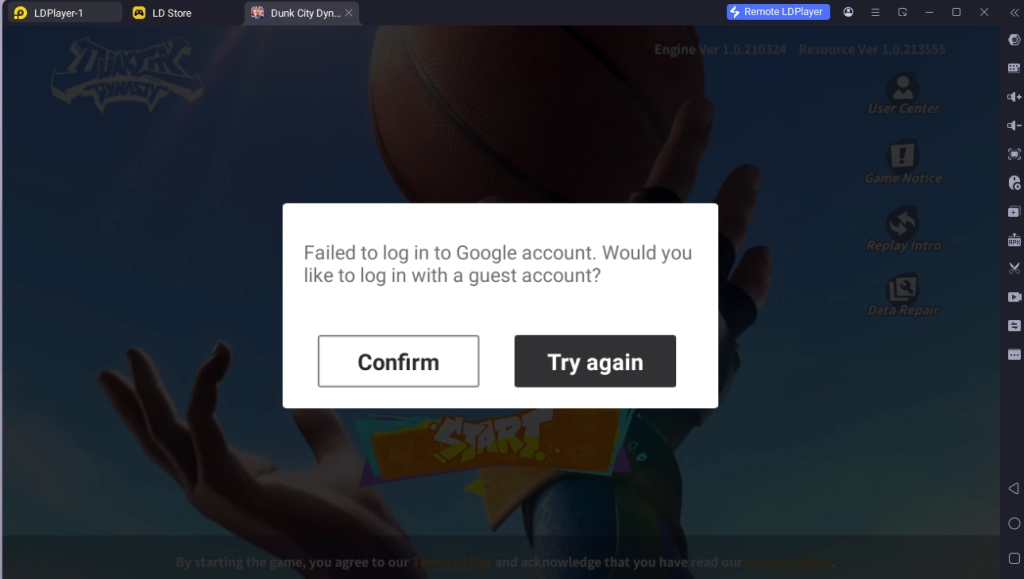
Task: Install an APK file
Action: tap(1014, 241)
